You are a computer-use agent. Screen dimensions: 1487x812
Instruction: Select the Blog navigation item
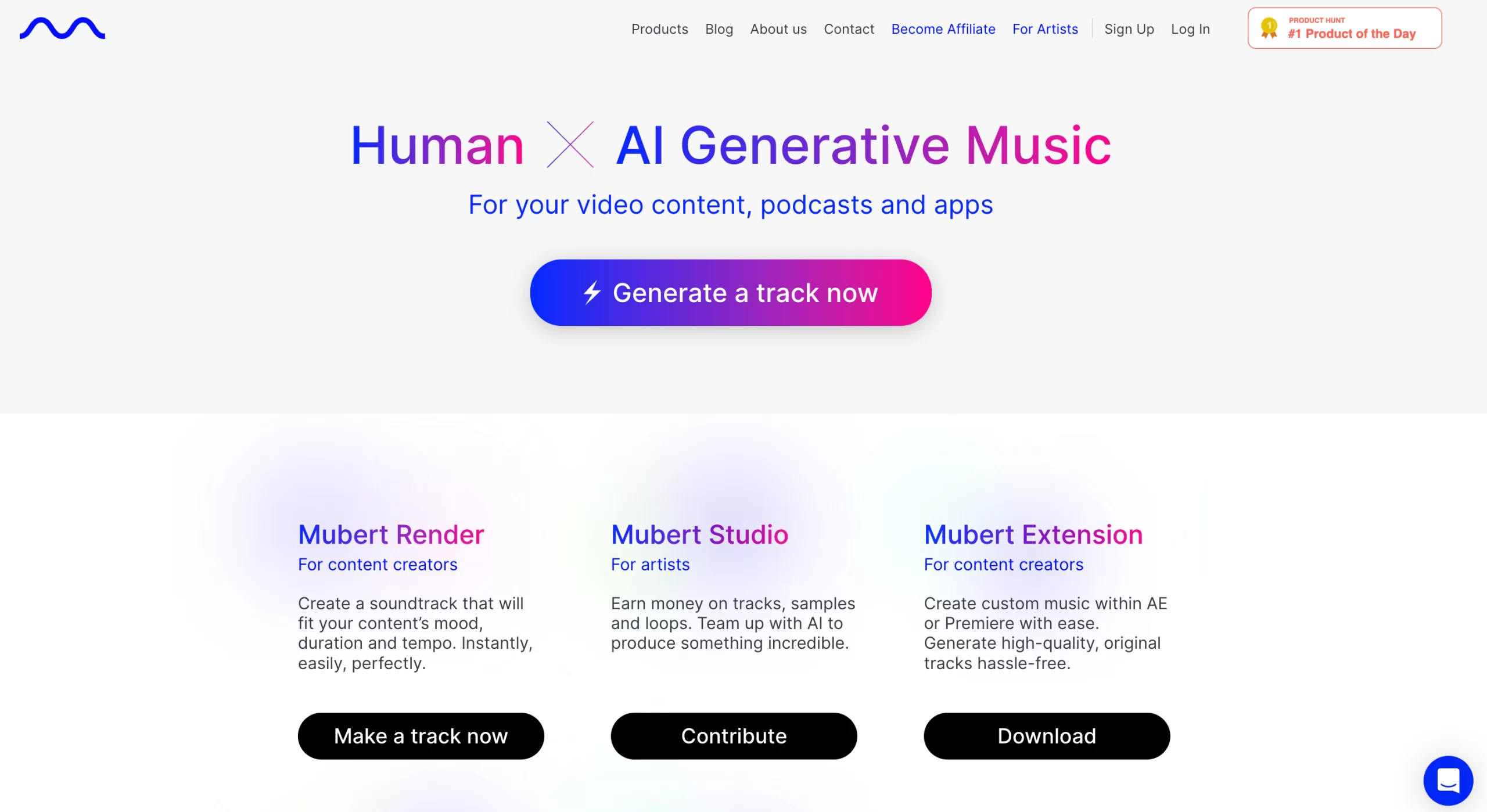pyautogui.click(x=719, y=29)
